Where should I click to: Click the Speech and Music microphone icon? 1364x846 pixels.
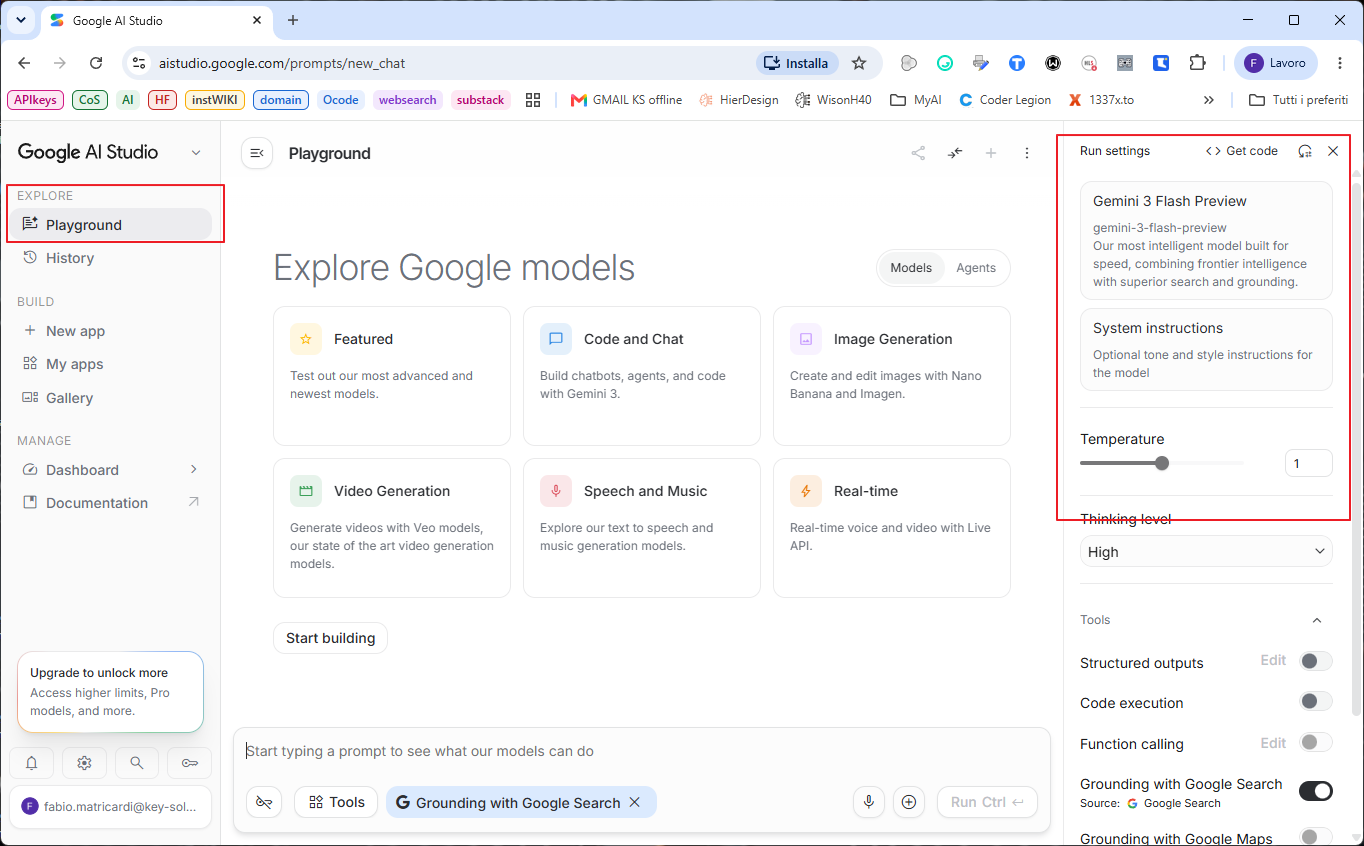tap(556, 491)
